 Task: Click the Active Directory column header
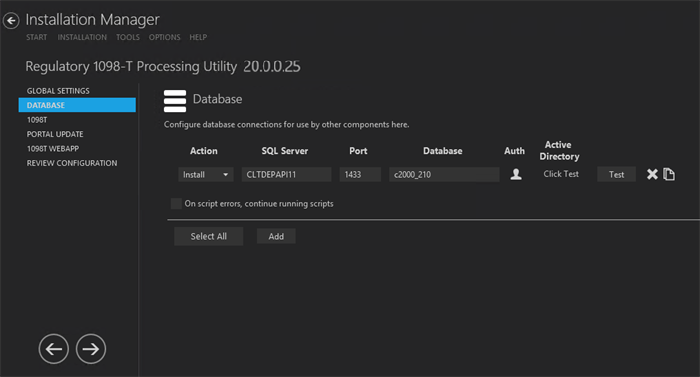coord(559,151)
